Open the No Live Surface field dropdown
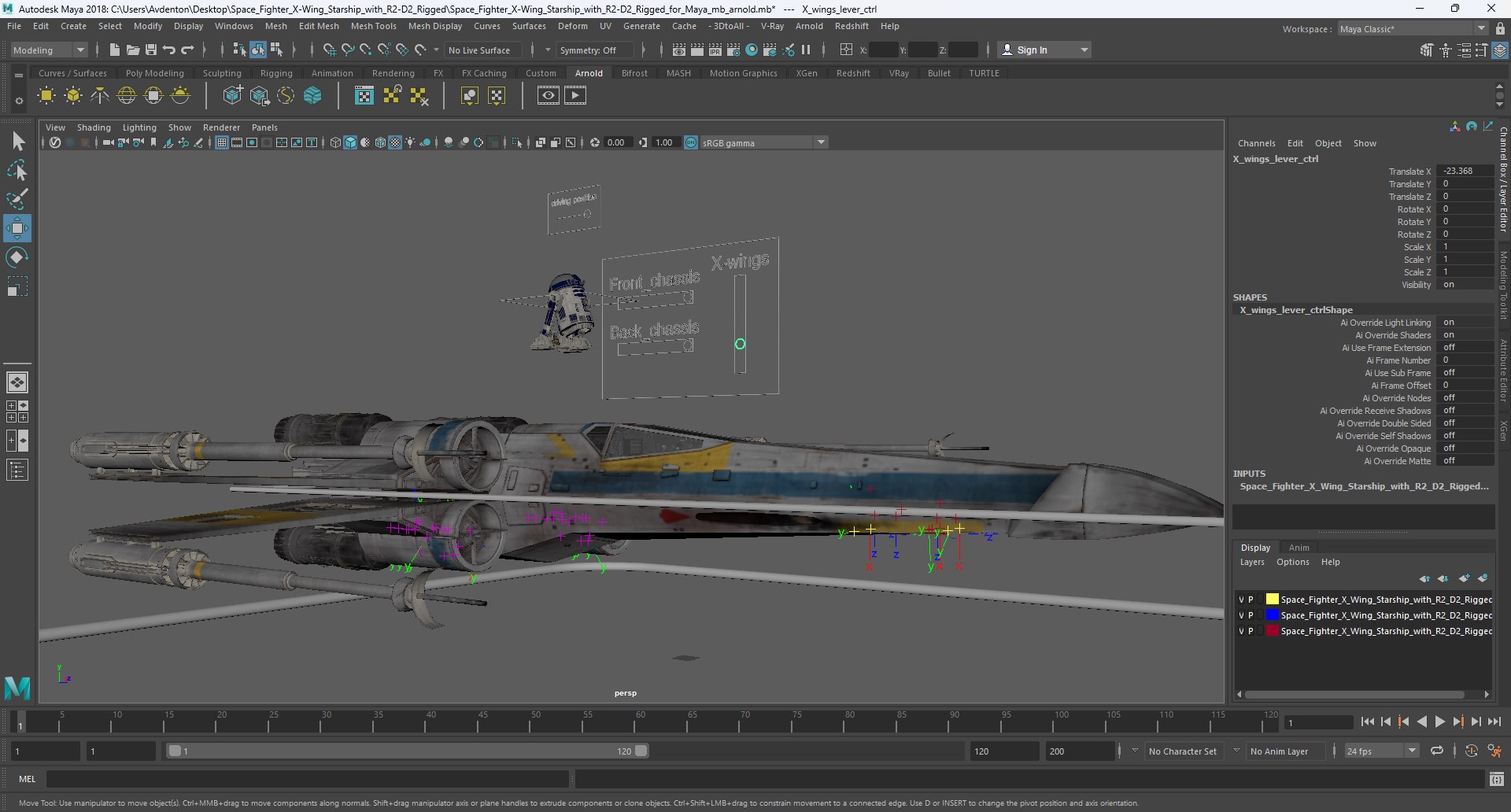 point(483,50)
